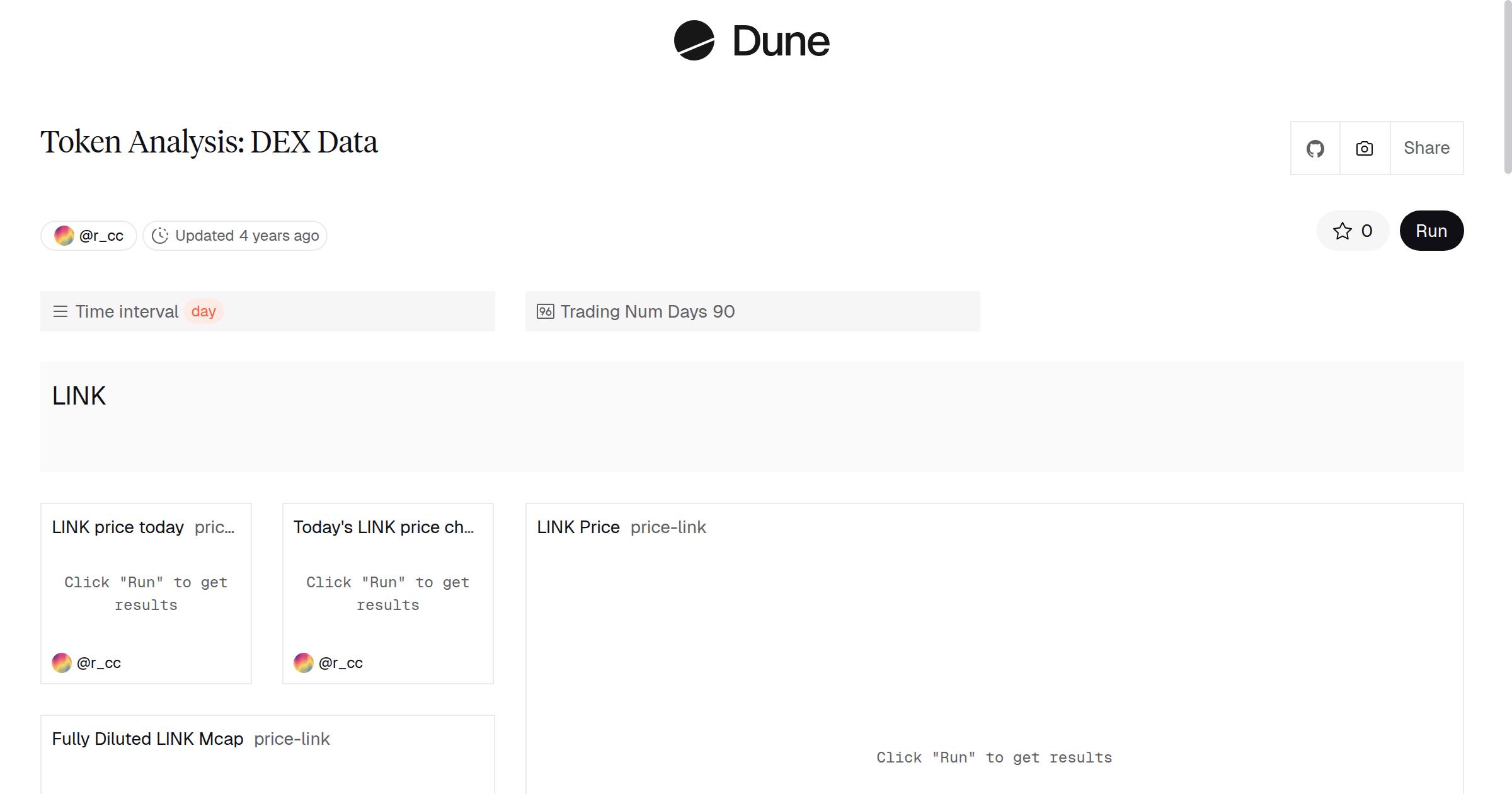Screen dimensions: 1512x794
Task: Open the LINK price today query title
Action: [118, 527]
